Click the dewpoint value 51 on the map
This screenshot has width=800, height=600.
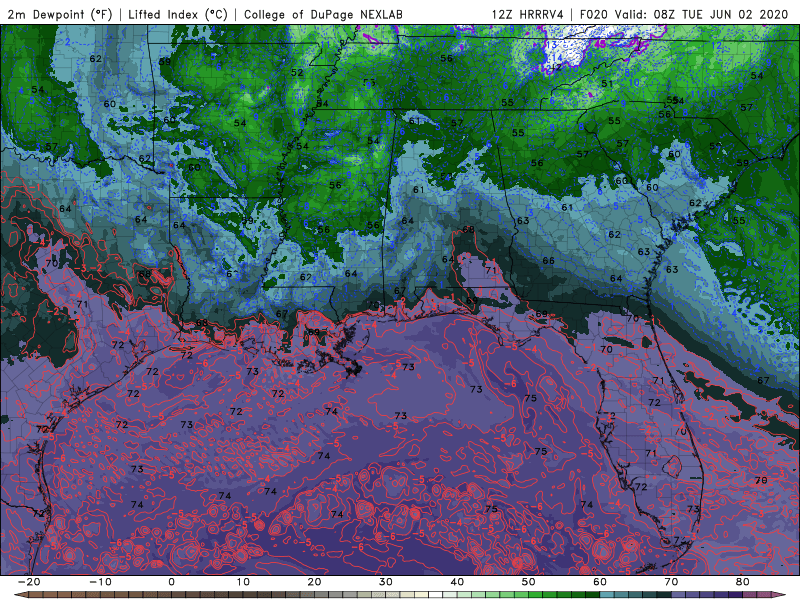(607, 84)
